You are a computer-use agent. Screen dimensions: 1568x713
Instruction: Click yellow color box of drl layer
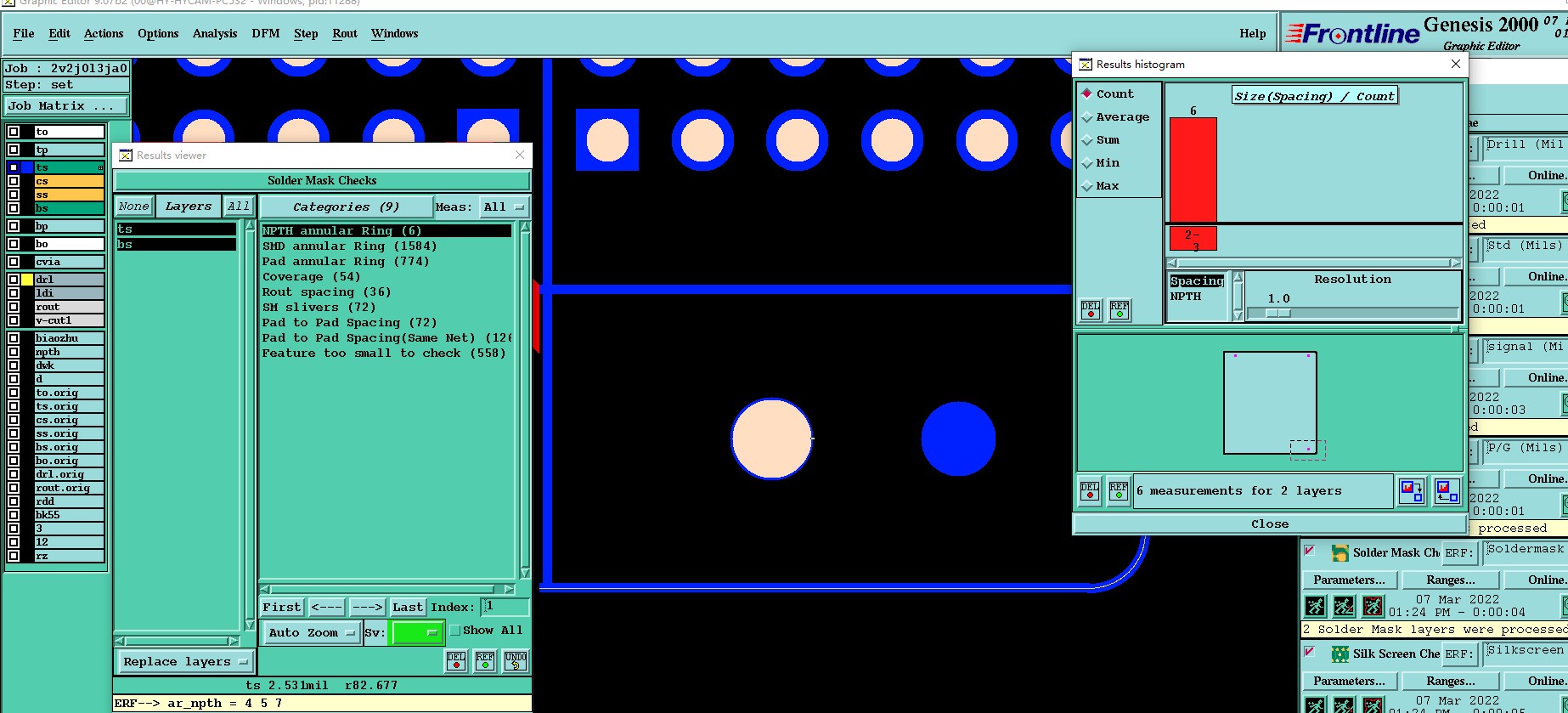27,280
